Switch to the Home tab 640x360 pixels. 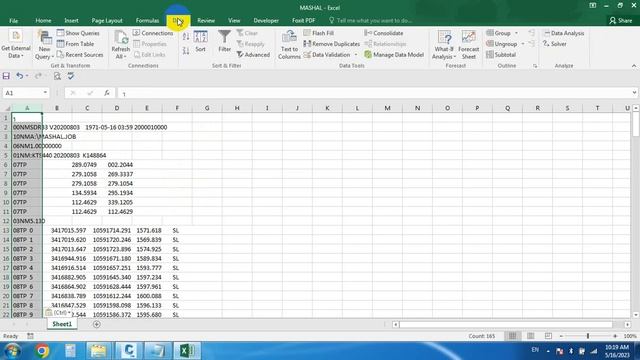pyautogui.click(x=43, y=20)
